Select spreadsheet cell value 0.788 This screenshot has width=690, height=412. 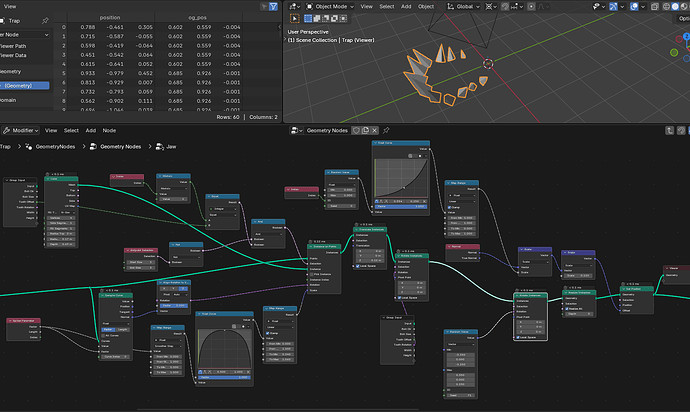(x=88, y=27)
